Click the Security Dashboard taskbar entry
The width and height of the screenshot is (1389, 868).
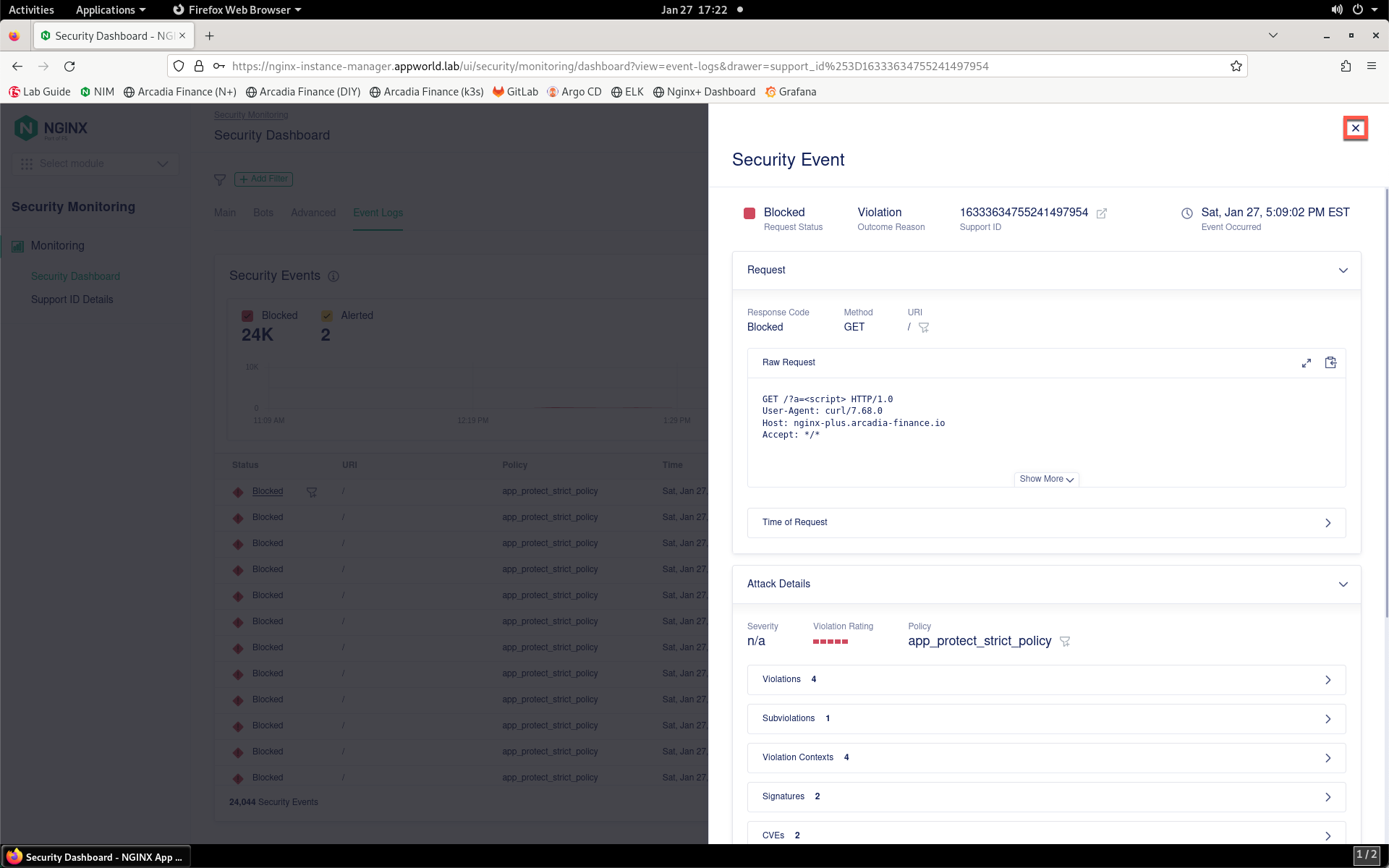point(96,856)
